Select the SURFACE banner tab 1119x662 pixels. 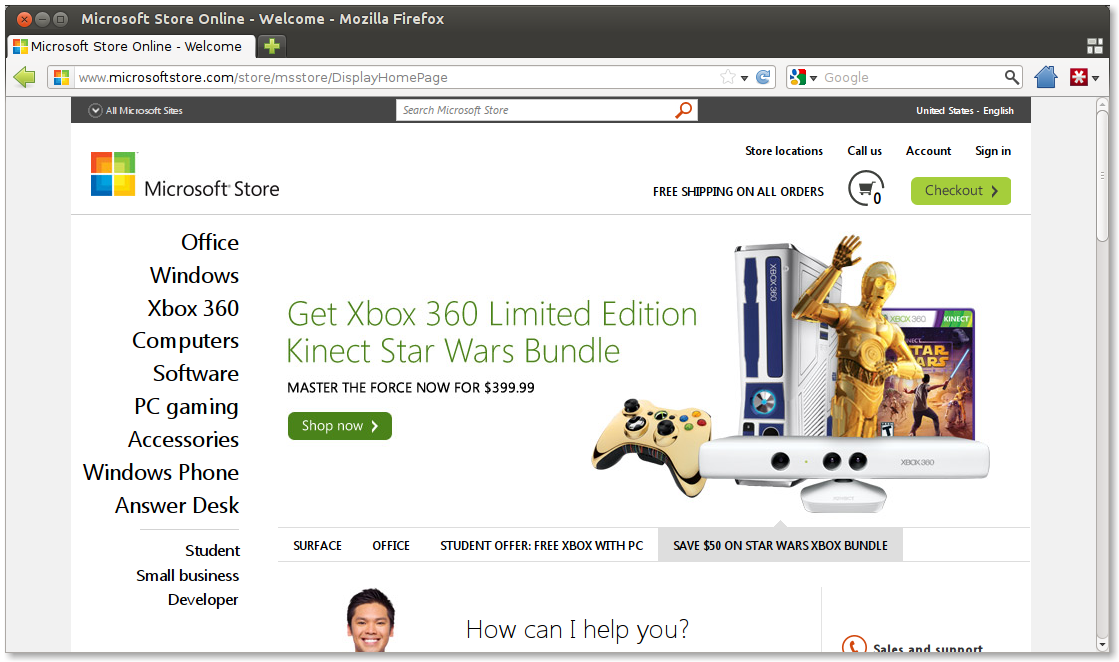[x=318, y=546]
